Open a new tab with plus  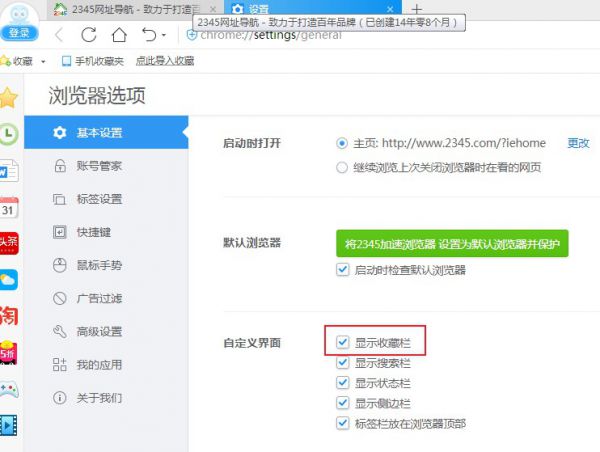417,9
